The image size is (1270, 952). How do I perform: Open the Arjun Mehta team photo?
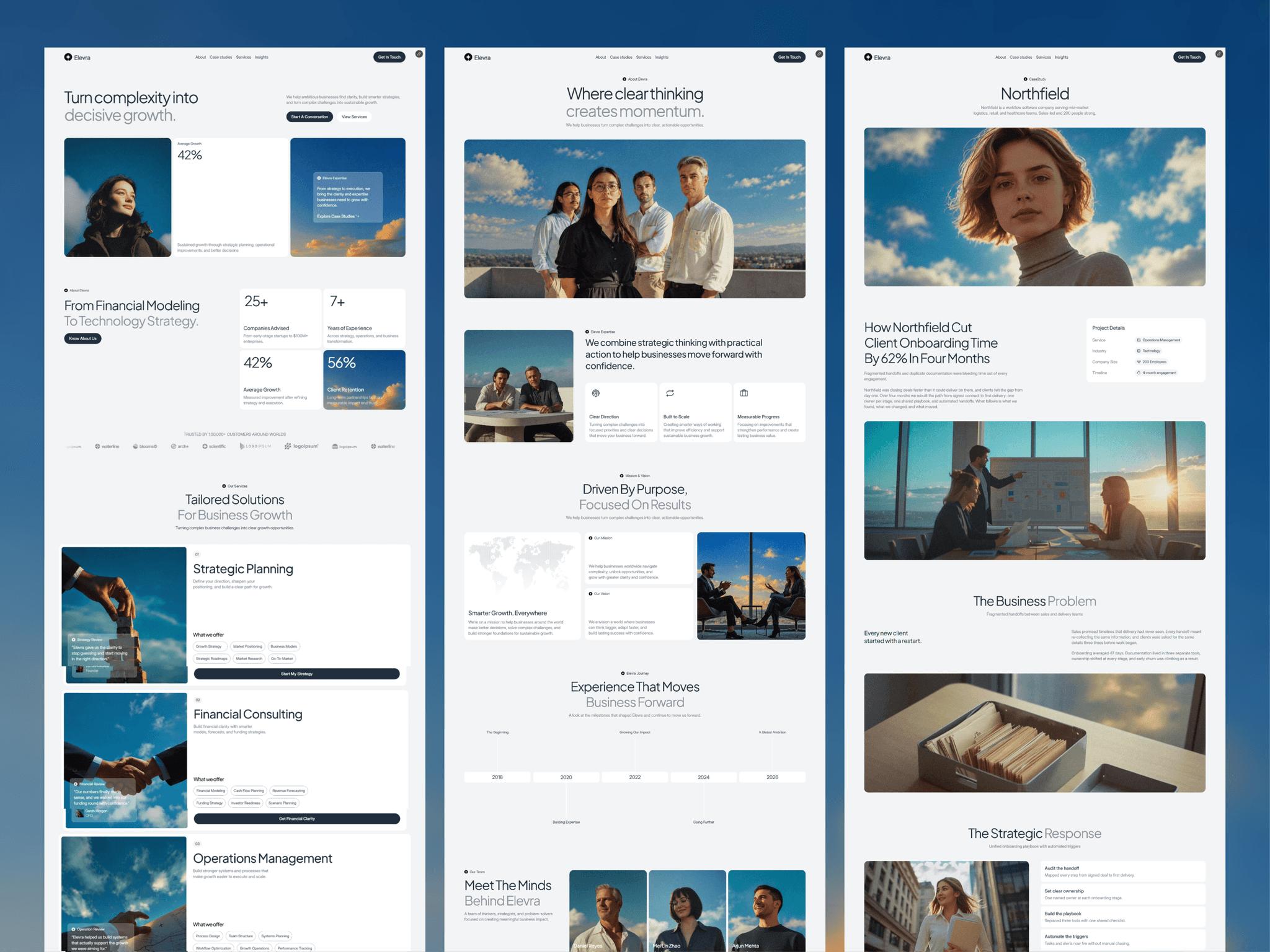[x=766, y=910]
